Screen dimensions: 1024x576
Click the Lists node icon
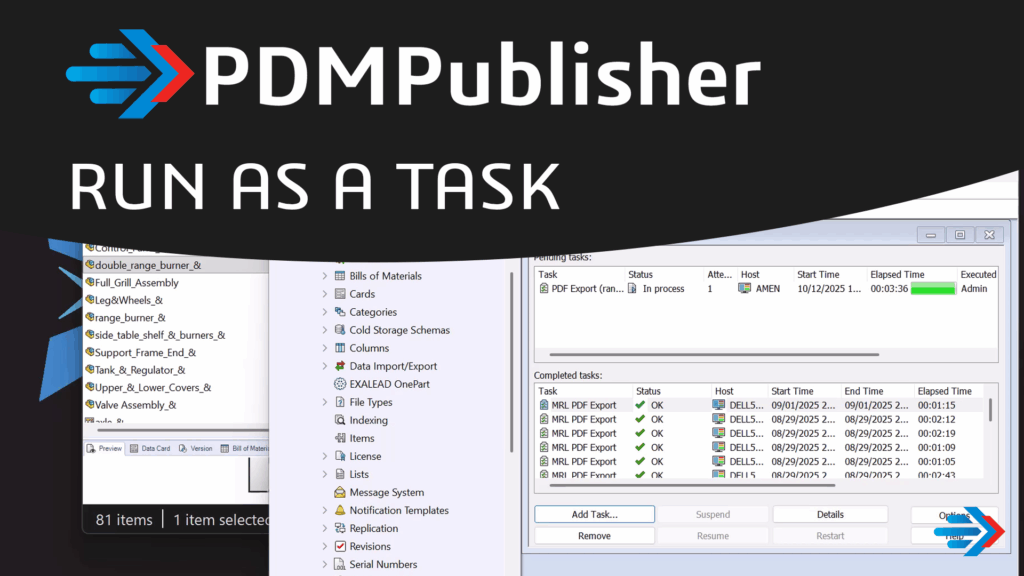pyautogui.click(x=340, y=474)
